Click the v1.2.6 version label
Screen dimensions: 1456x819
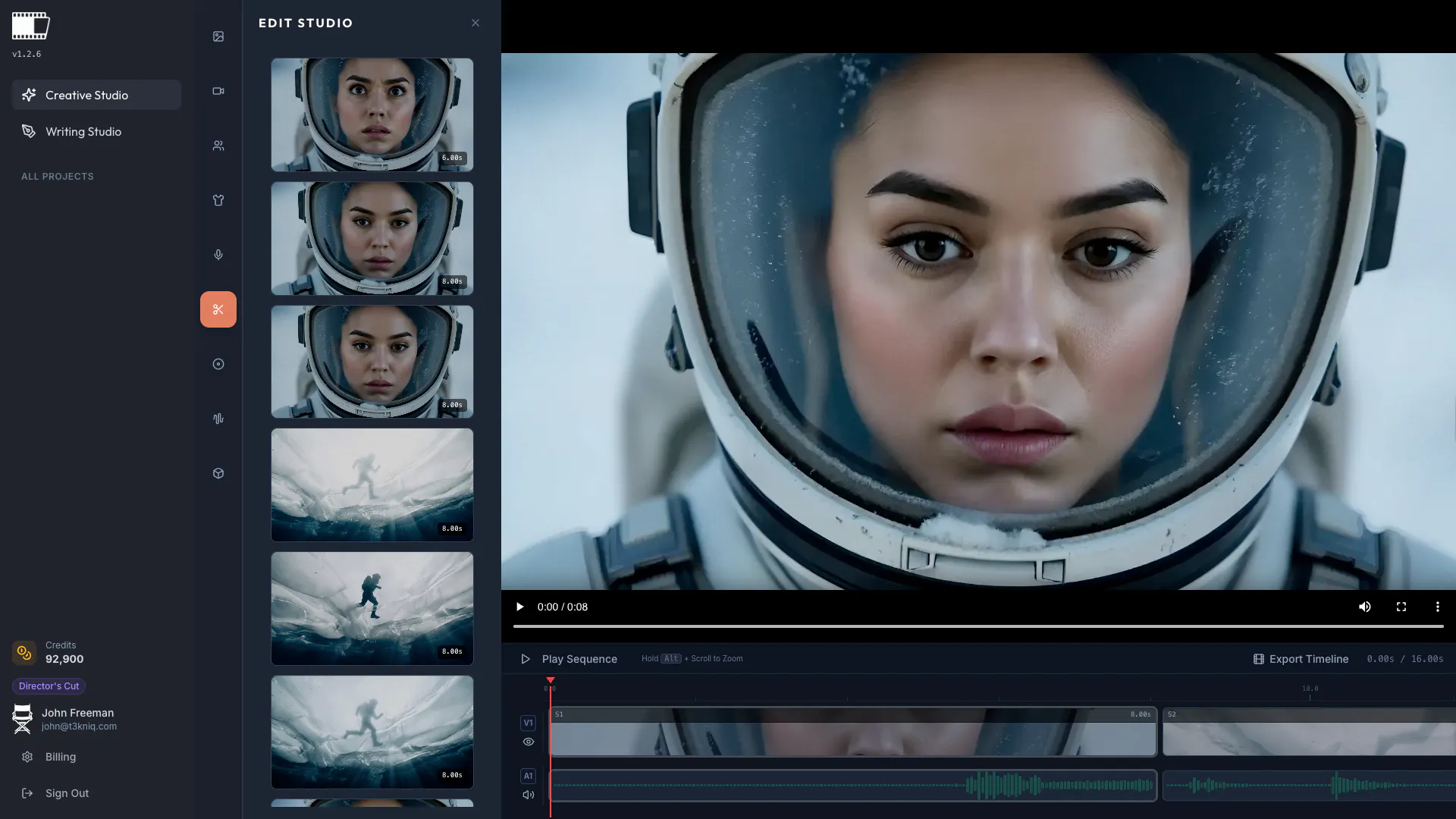coord(27,54)
